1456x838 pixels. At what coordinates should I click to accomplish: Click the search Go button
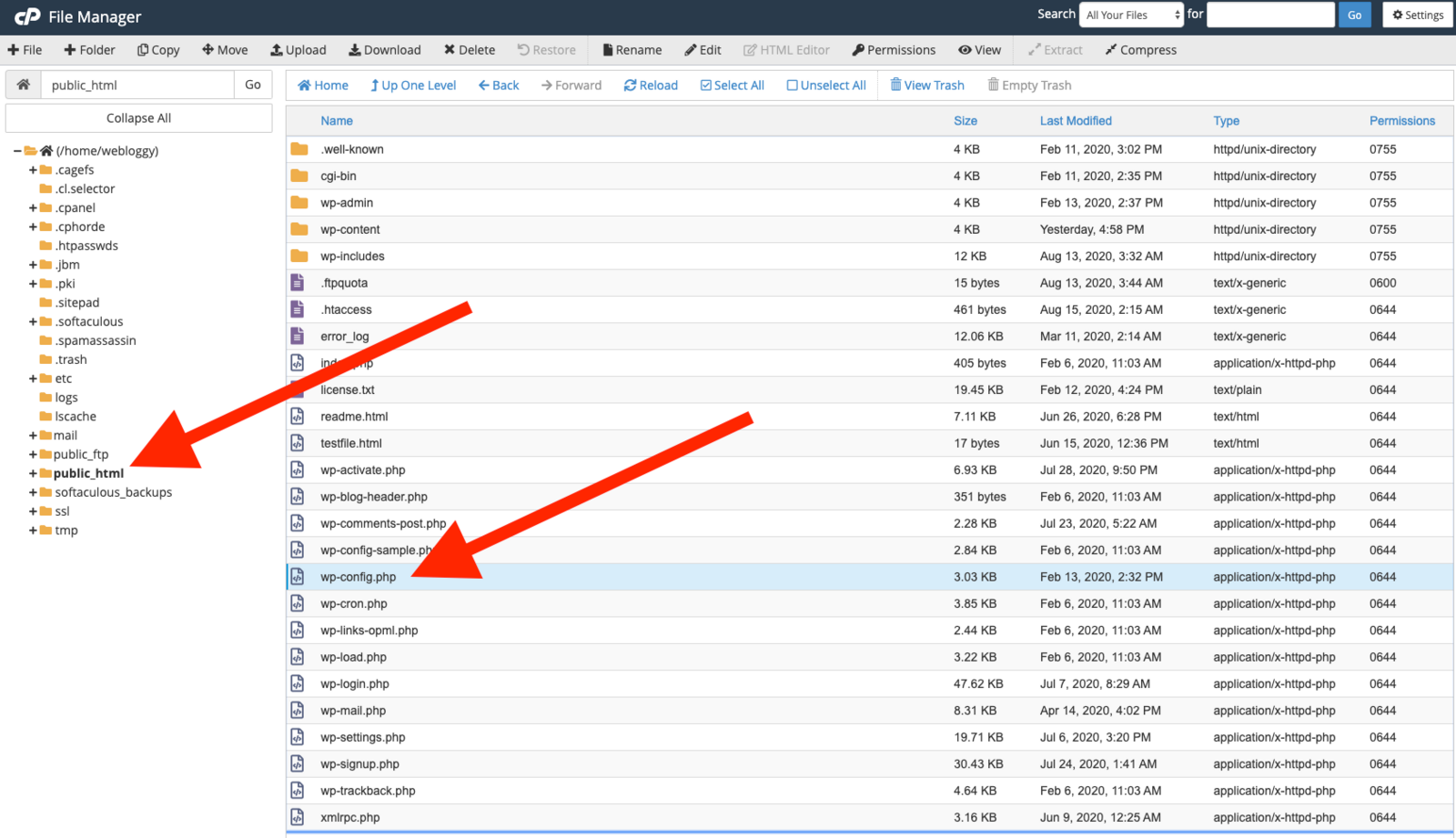1354,15
